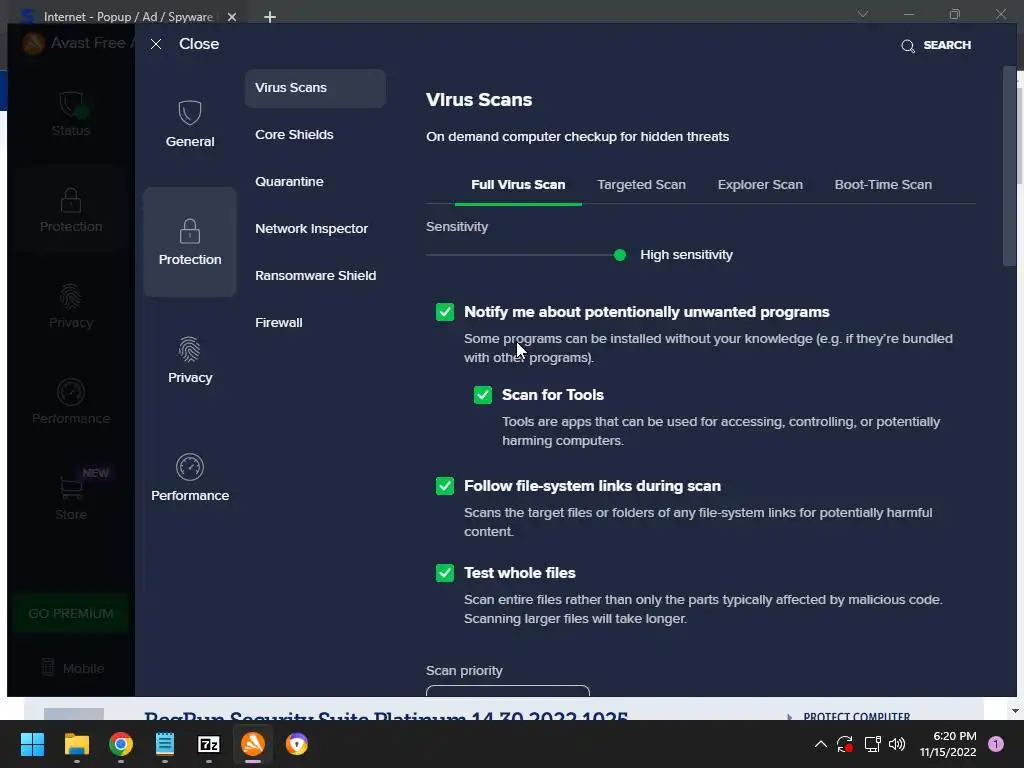The image size is (1024, 768).
Task: Open a new browser tab with plus
Action: click(270, 17)
